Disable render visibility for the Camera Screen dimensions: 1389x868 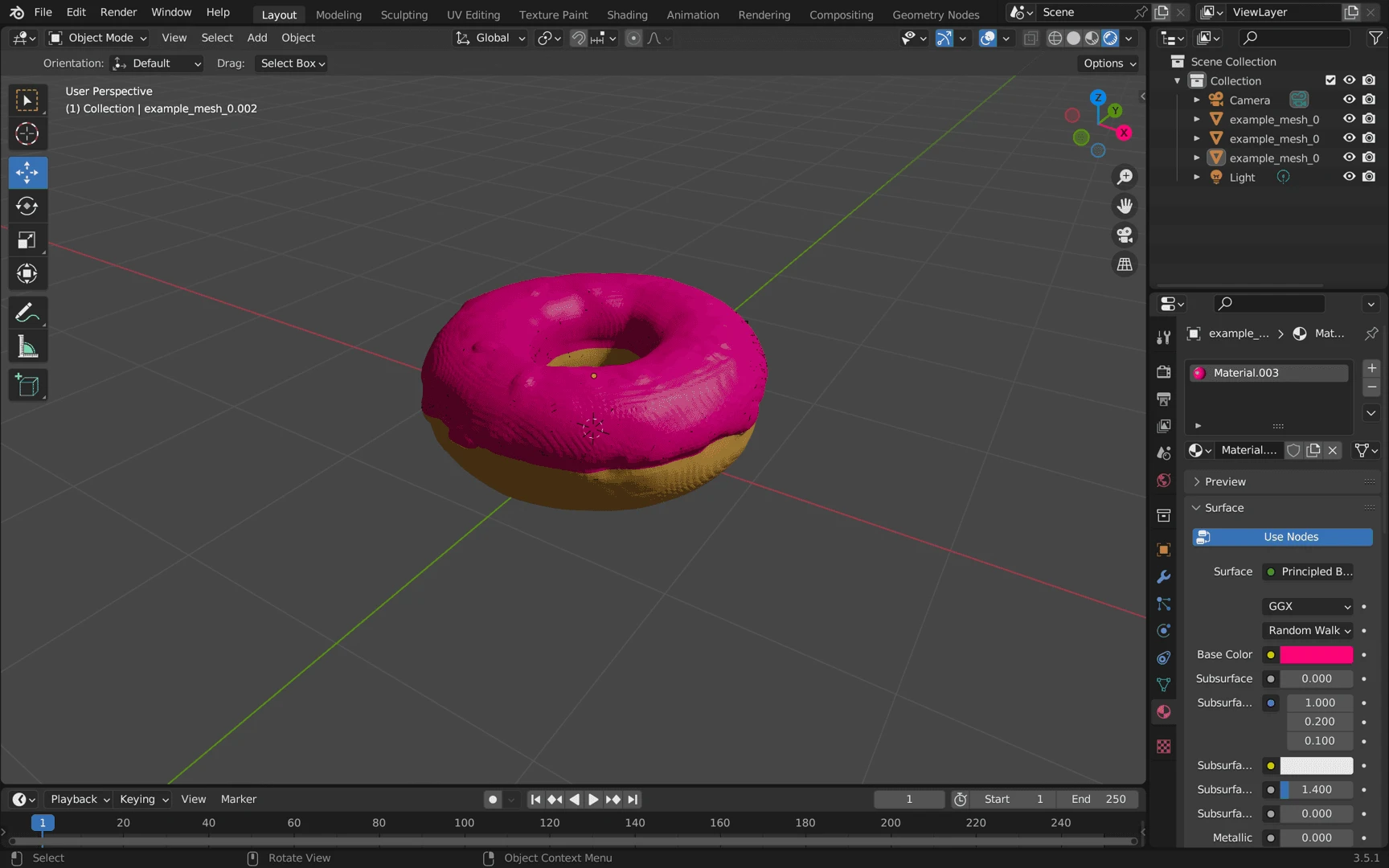tap(1369, 99)
